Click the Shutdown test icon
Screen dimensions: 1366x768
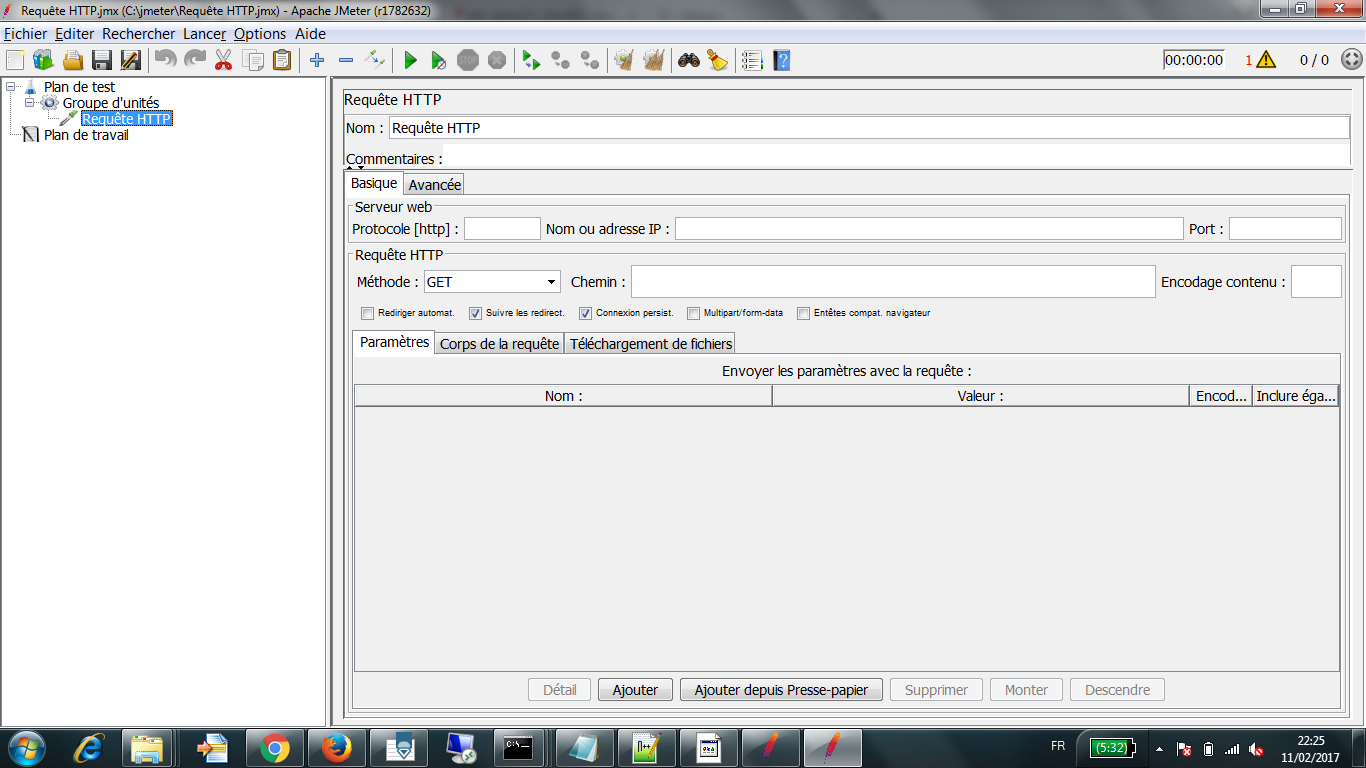click(x=496, y=60)
